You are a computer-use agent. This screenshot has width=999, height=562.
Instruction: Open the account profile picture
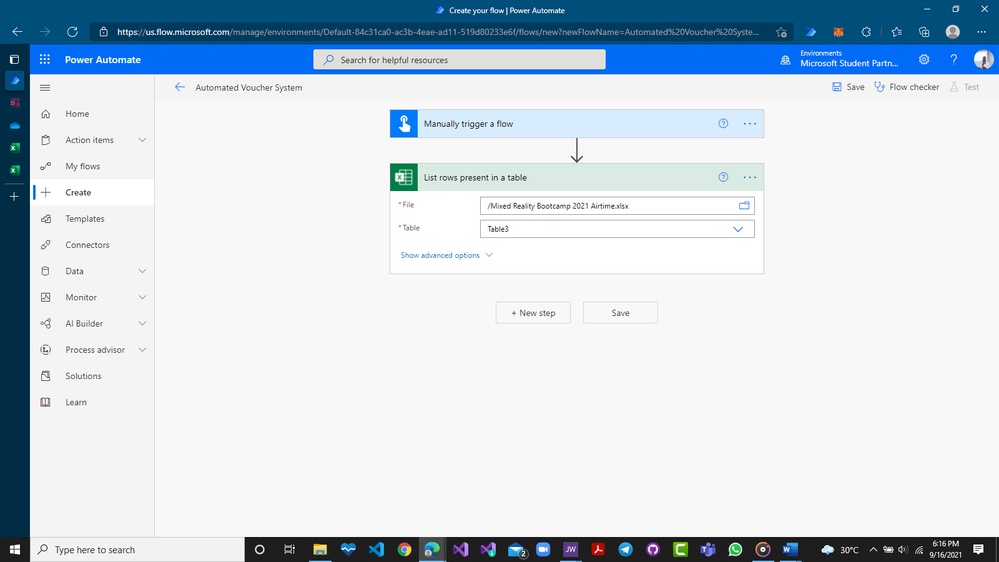[983, 59]
